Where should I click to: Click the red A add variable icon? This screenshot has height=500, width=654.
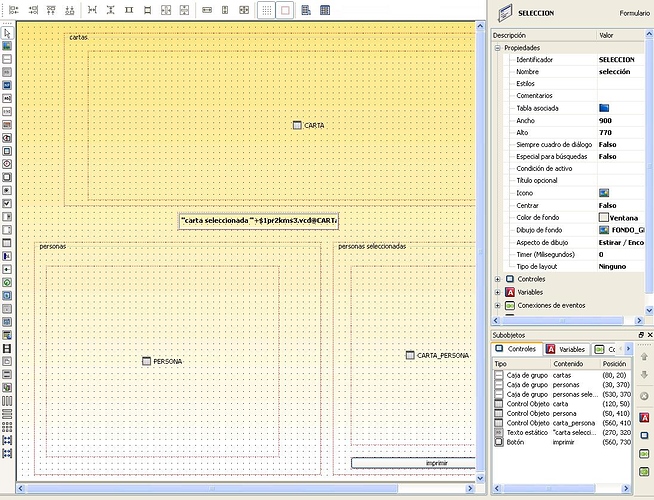point(644,417)
